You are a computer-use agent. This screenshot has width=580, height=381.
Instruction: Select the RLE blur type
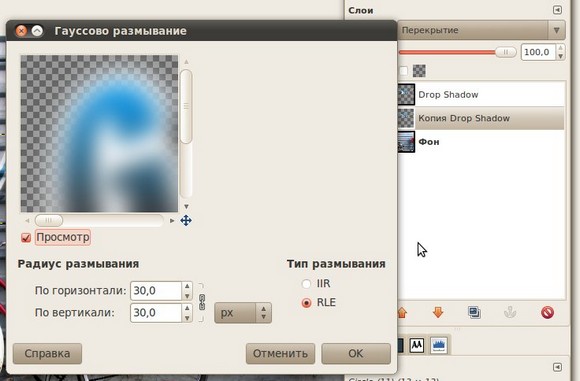click(306, 303)
